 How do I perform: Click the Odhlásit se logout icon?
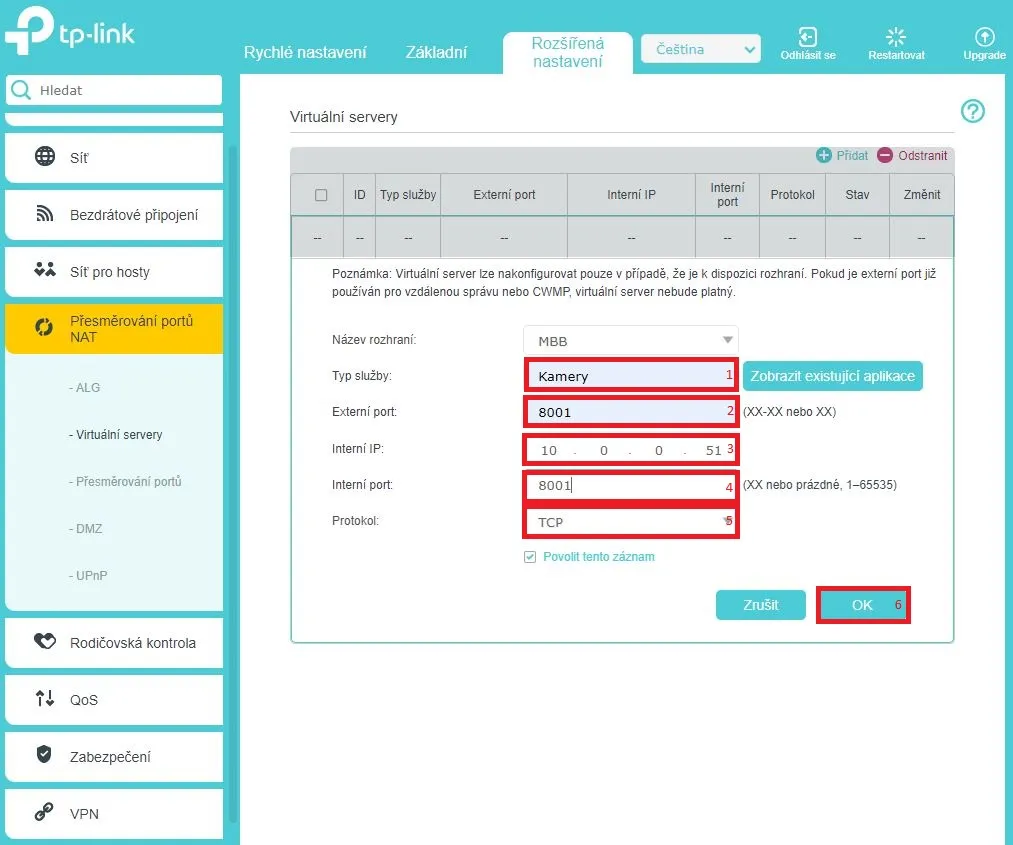click(x=809, y=37)
